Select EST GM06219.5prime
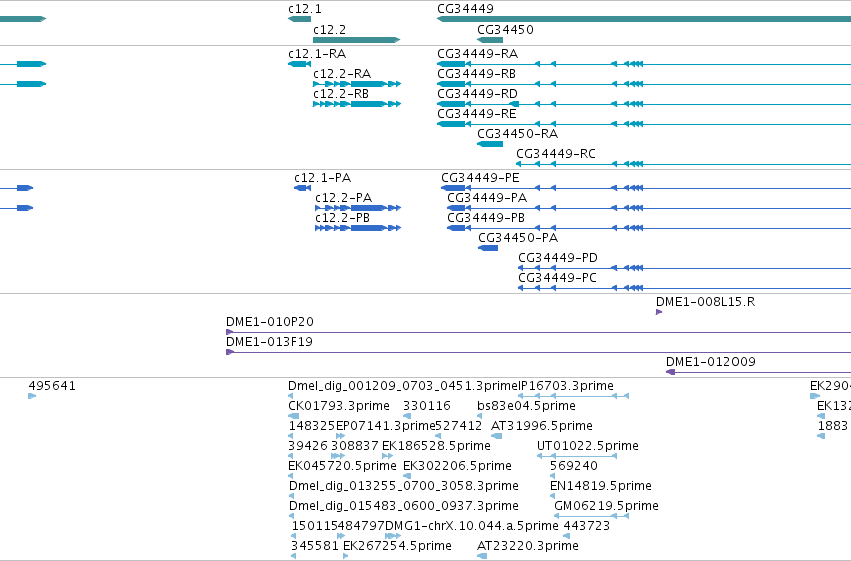851x561 pixels. (607, 507)
